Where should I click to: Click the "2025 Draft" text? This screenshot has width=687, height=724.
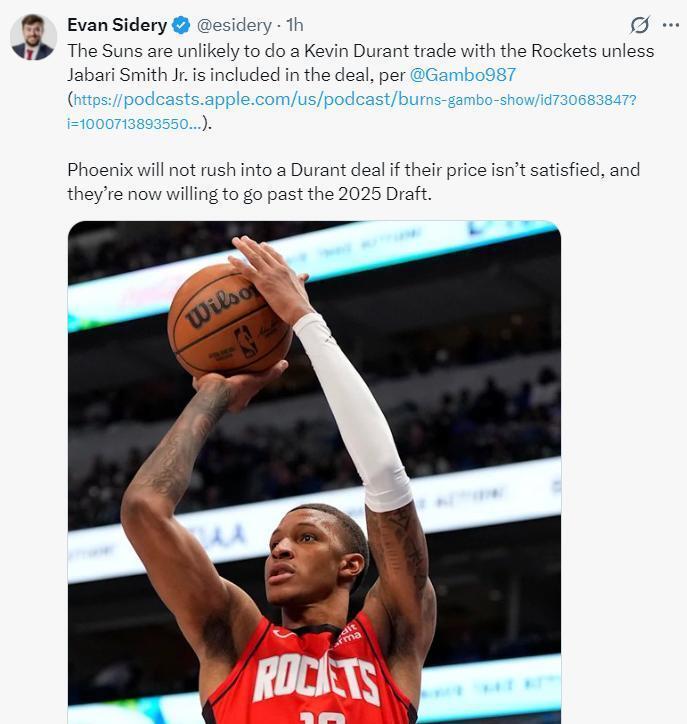coord(384,194)
